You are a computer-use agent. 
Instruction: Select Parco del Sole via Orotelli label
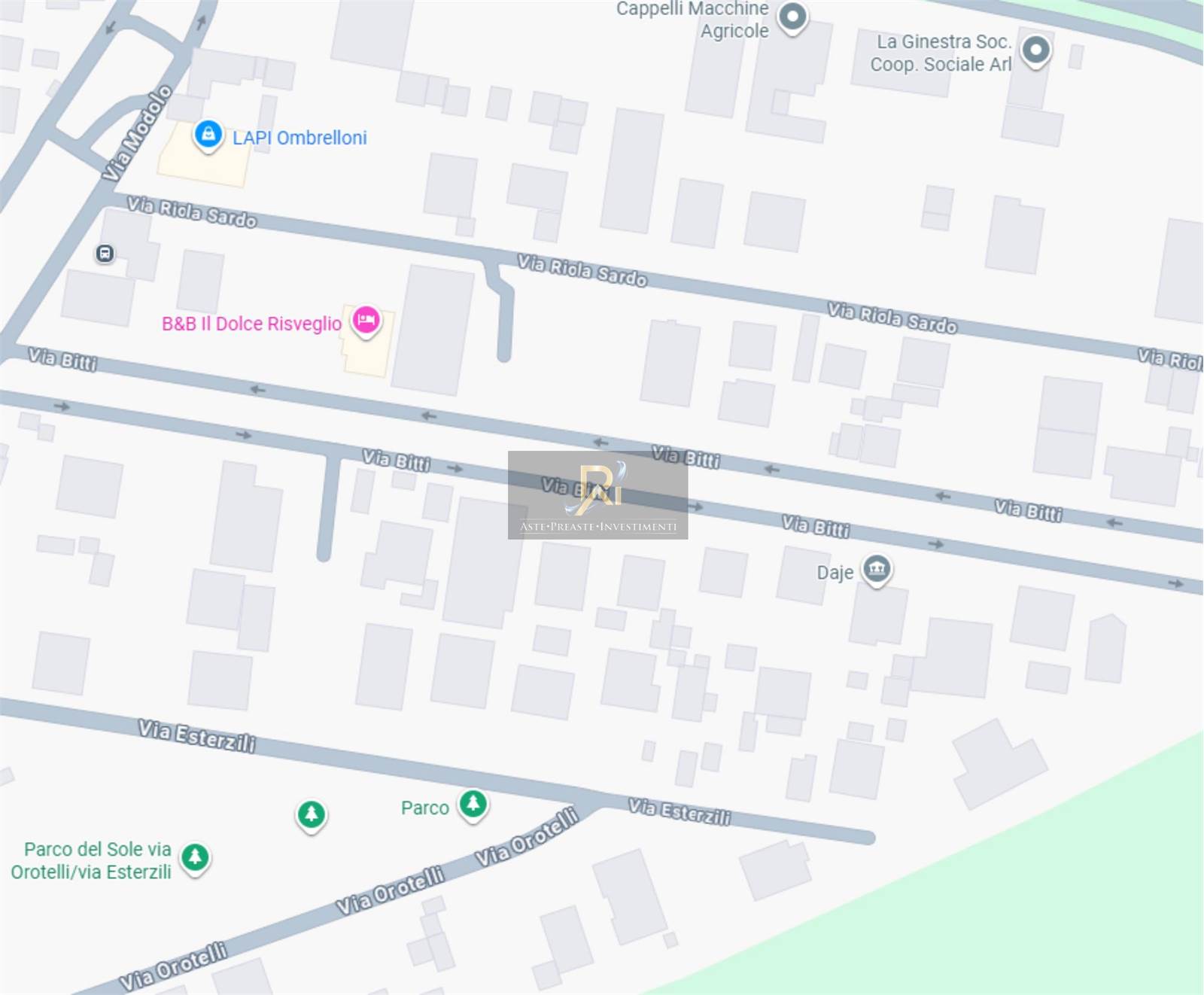pos(91,860)
